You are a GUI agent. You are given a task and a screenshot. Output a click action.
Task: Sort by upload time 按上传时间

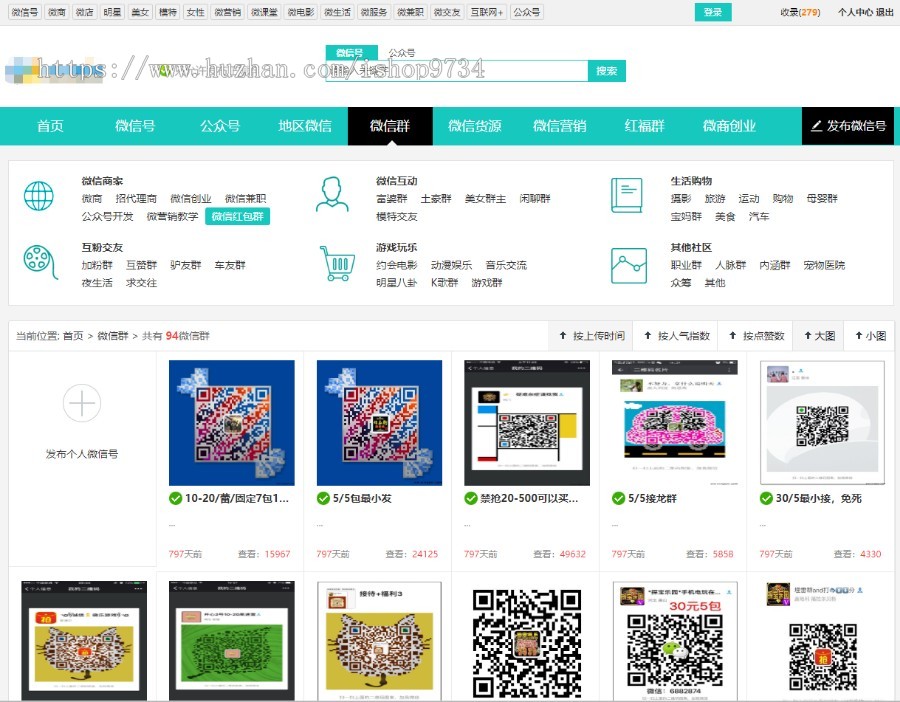592,336
